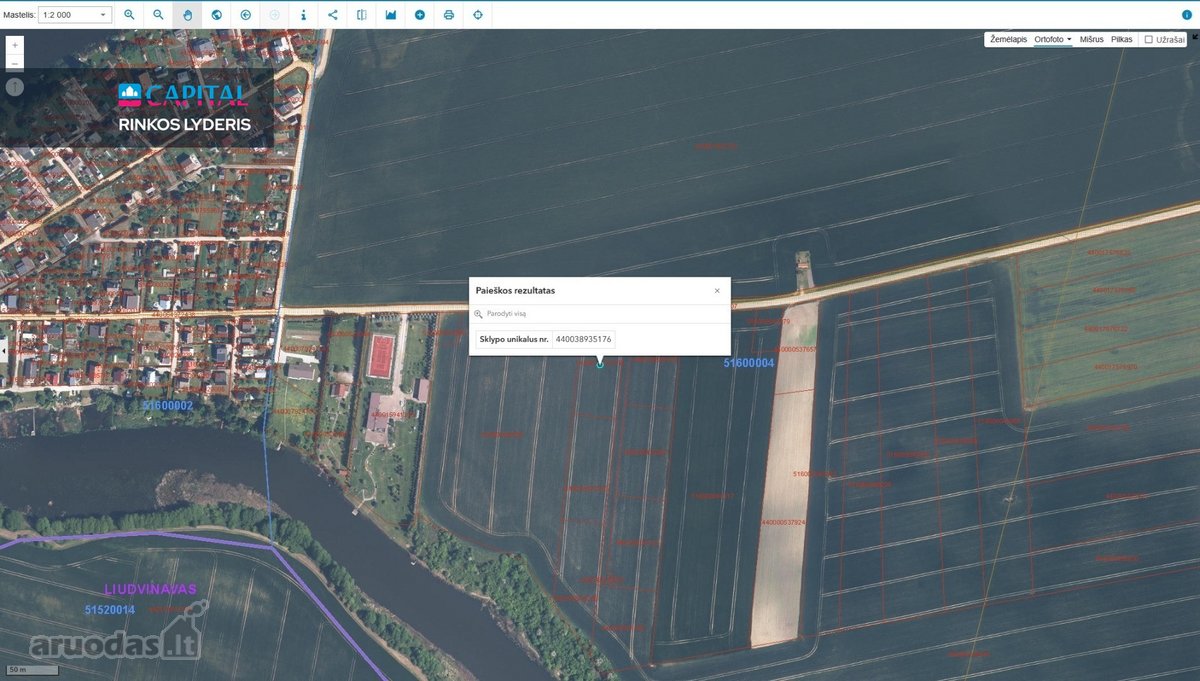Open the map compare swipe tool
1200x681 pixels.
tap(362, 15)
